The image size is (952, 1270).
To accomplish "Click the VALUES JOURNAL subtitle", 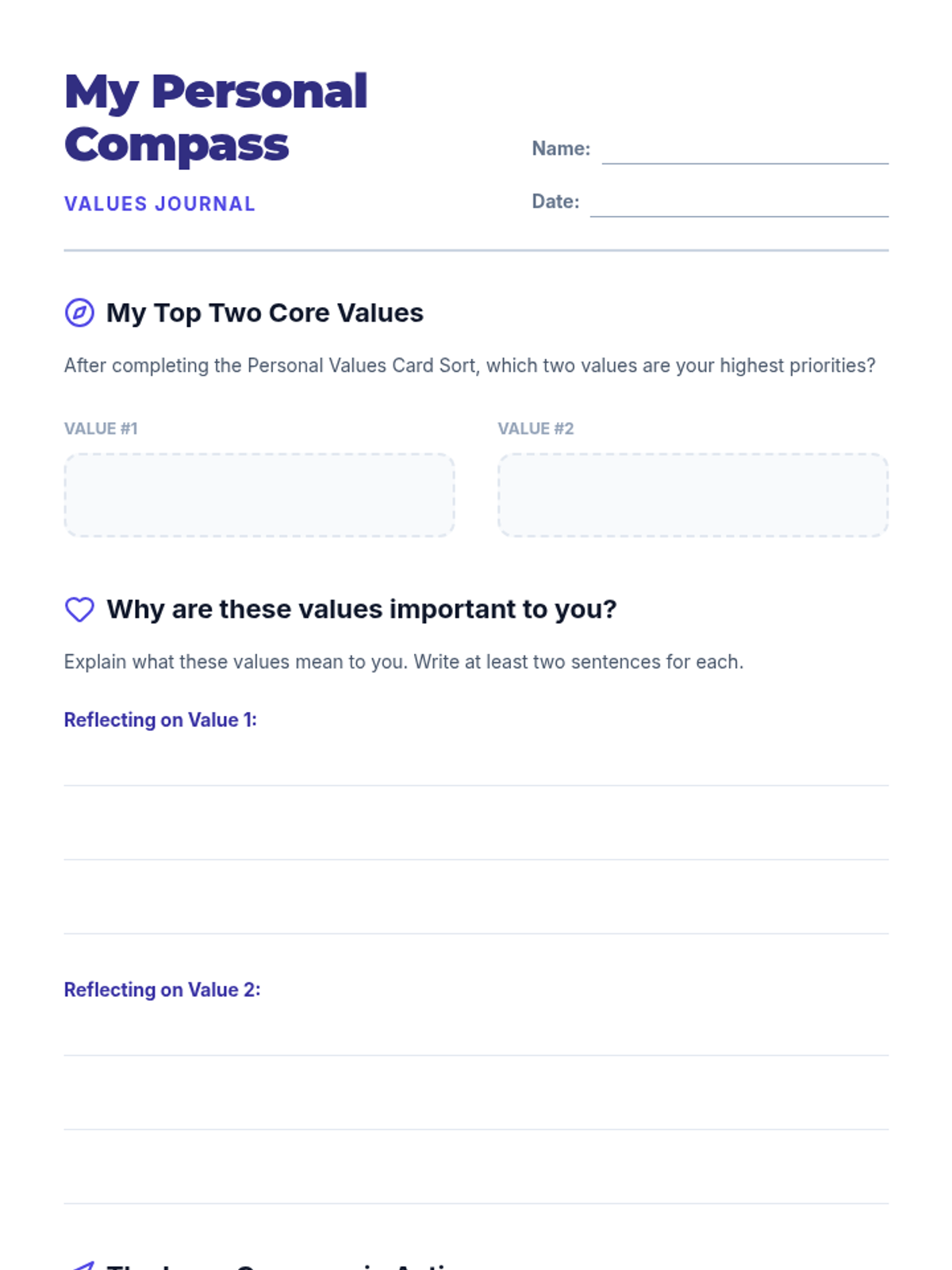I will 159,204.
